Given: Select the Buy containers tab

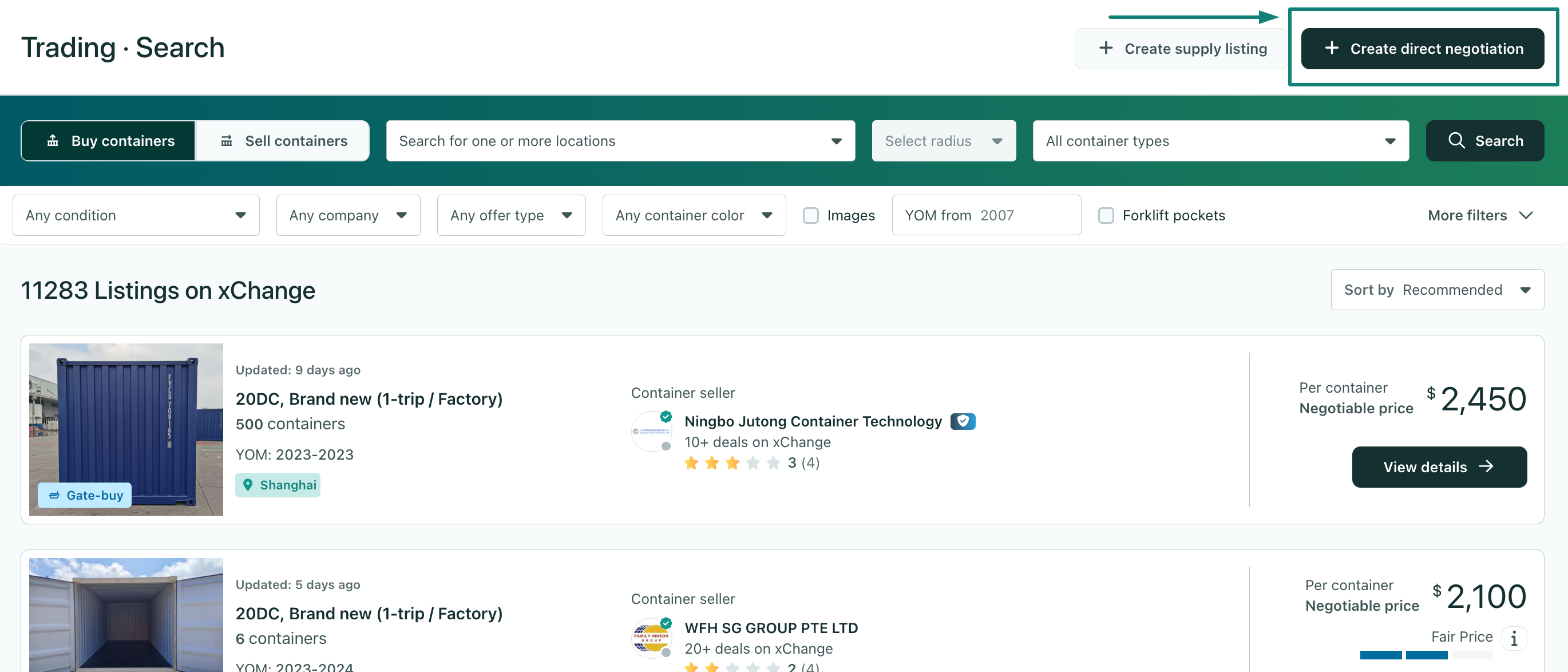Looking at the screenshot, I should click(x=108, y=141).
